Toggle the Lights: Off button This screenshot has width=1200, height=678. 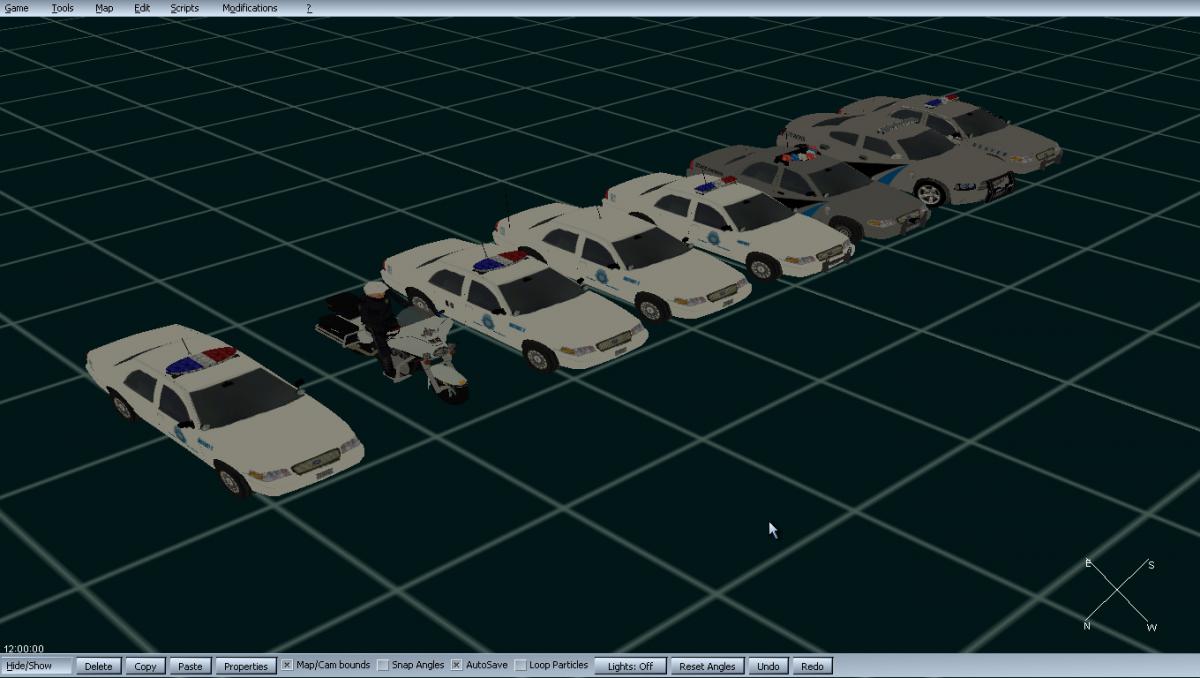pyautogui.click(x=630, y=666)
